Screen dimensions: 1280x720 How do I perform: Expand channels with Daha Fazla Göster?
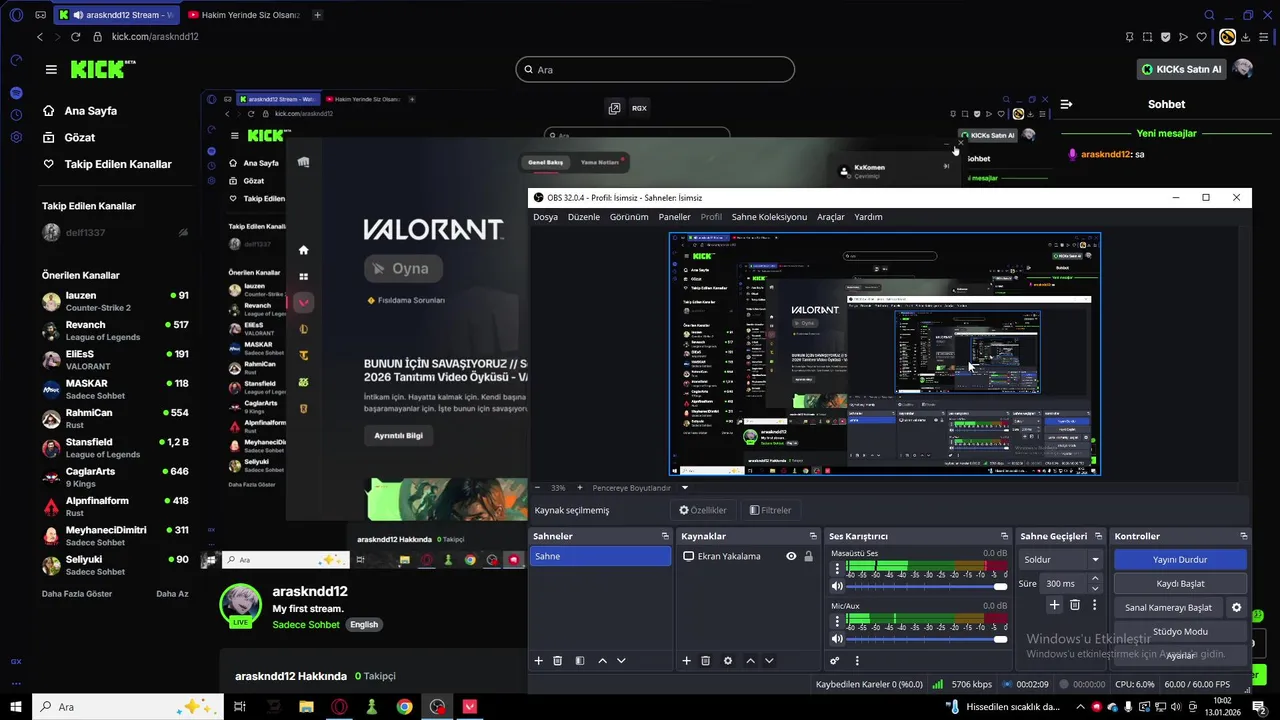tap(77, 593)
